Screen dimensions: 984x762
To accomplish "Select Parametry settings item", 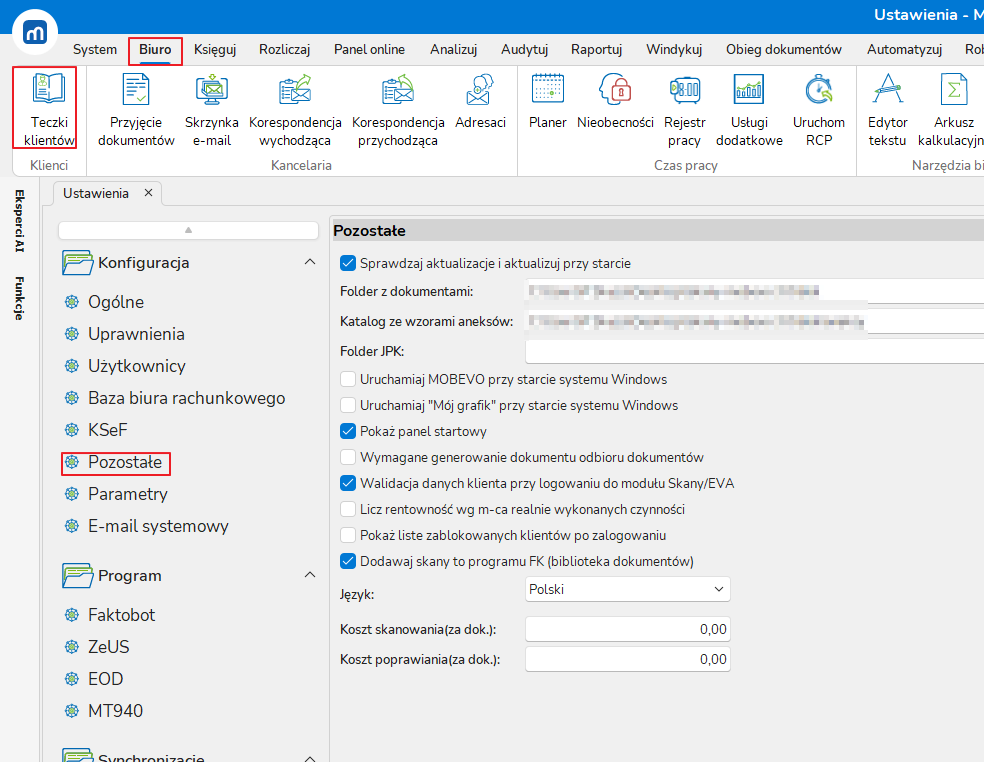I will 116,494.
